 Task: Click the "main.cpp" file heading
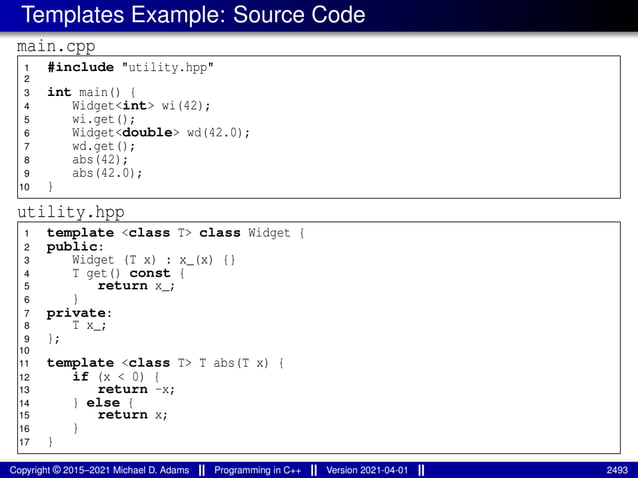pyautogui.click(x=56, y=46)
